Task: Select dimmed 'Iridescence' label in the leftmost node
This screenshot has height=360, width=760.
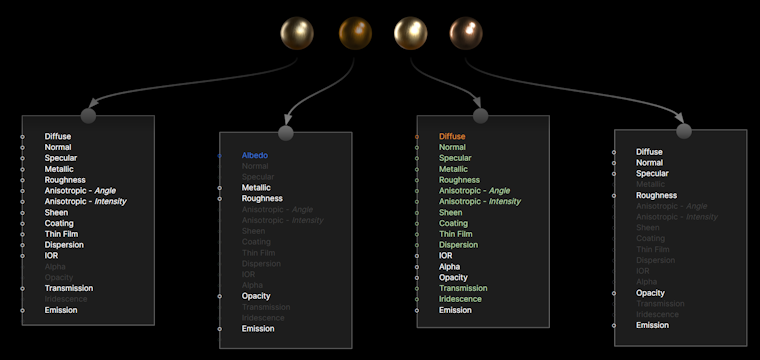Action: click(66, 299)
